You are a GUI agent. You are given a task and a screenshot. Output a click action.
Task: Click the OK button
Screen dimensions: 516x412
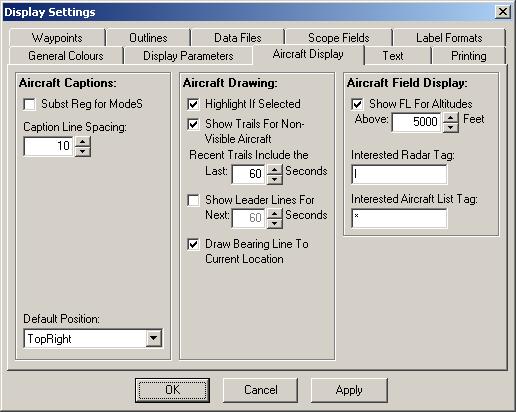[172, 390]
